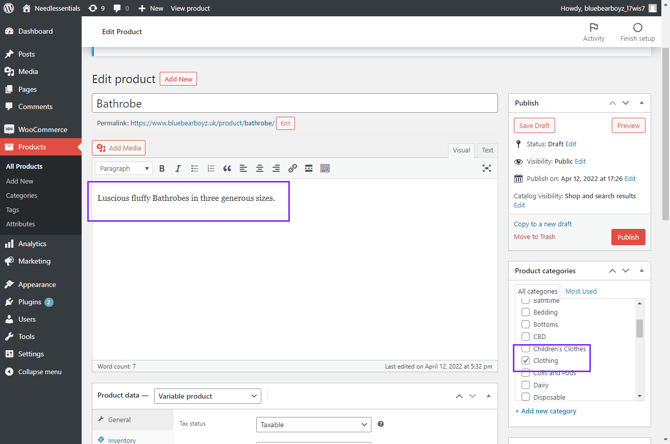This screenshot has width=670, height=444.
Task: Click the Bathrobe product title field
Action: click(x=294, y=103)
